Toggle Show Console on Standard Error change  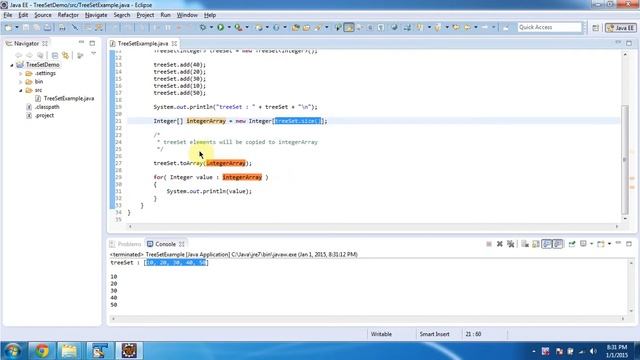tap(558, 244)
